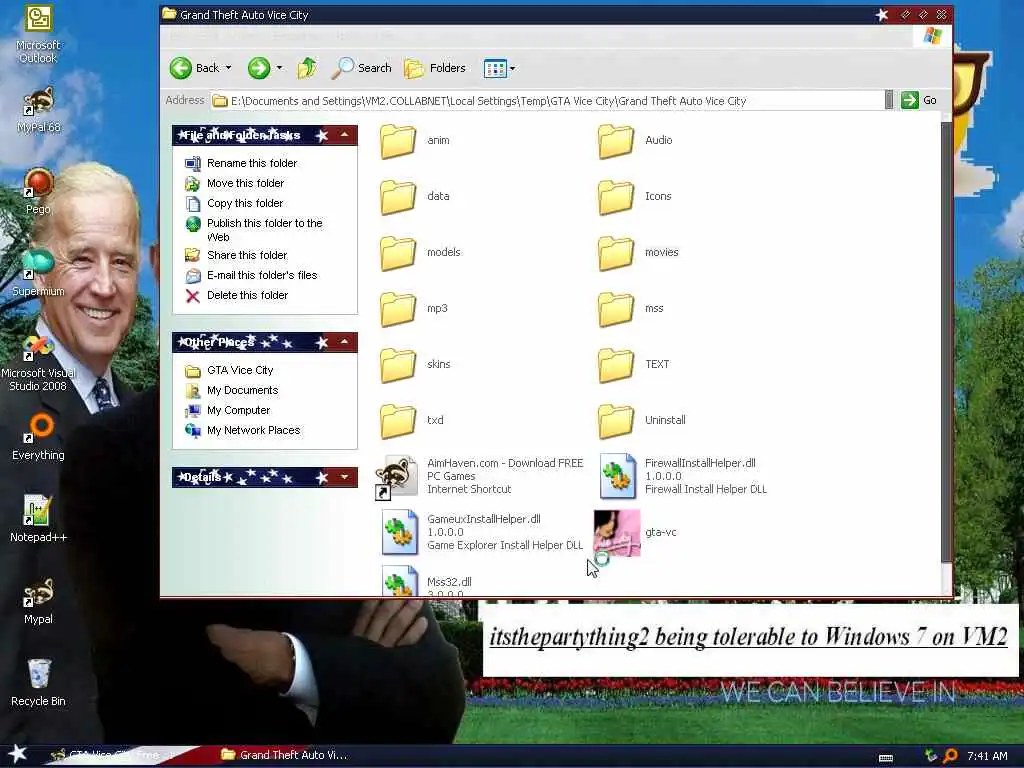Select the models folder
Screen dimensions: 1024x768
pos(420,253)
